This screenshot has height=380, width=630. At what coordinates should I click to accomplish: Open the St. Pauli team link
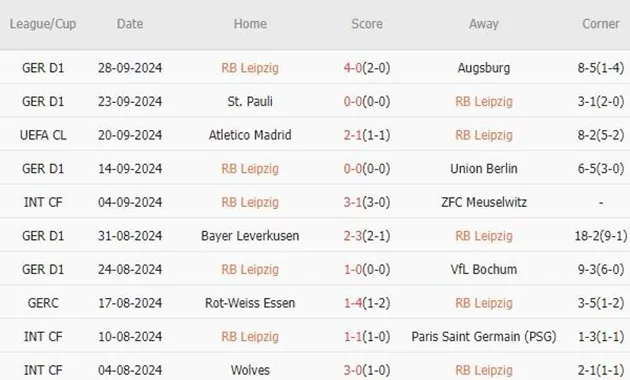[250, 101]
